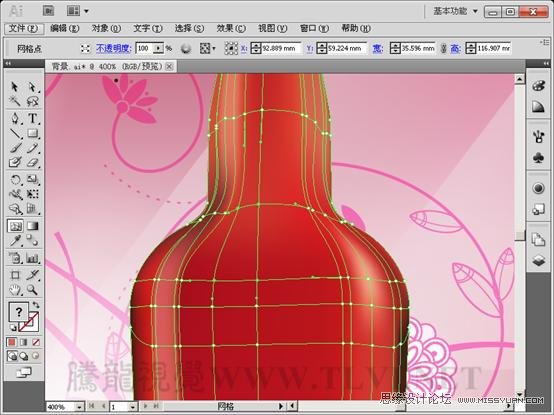
Task: Select the Mesh tool
Action: [x=15, y=226]
